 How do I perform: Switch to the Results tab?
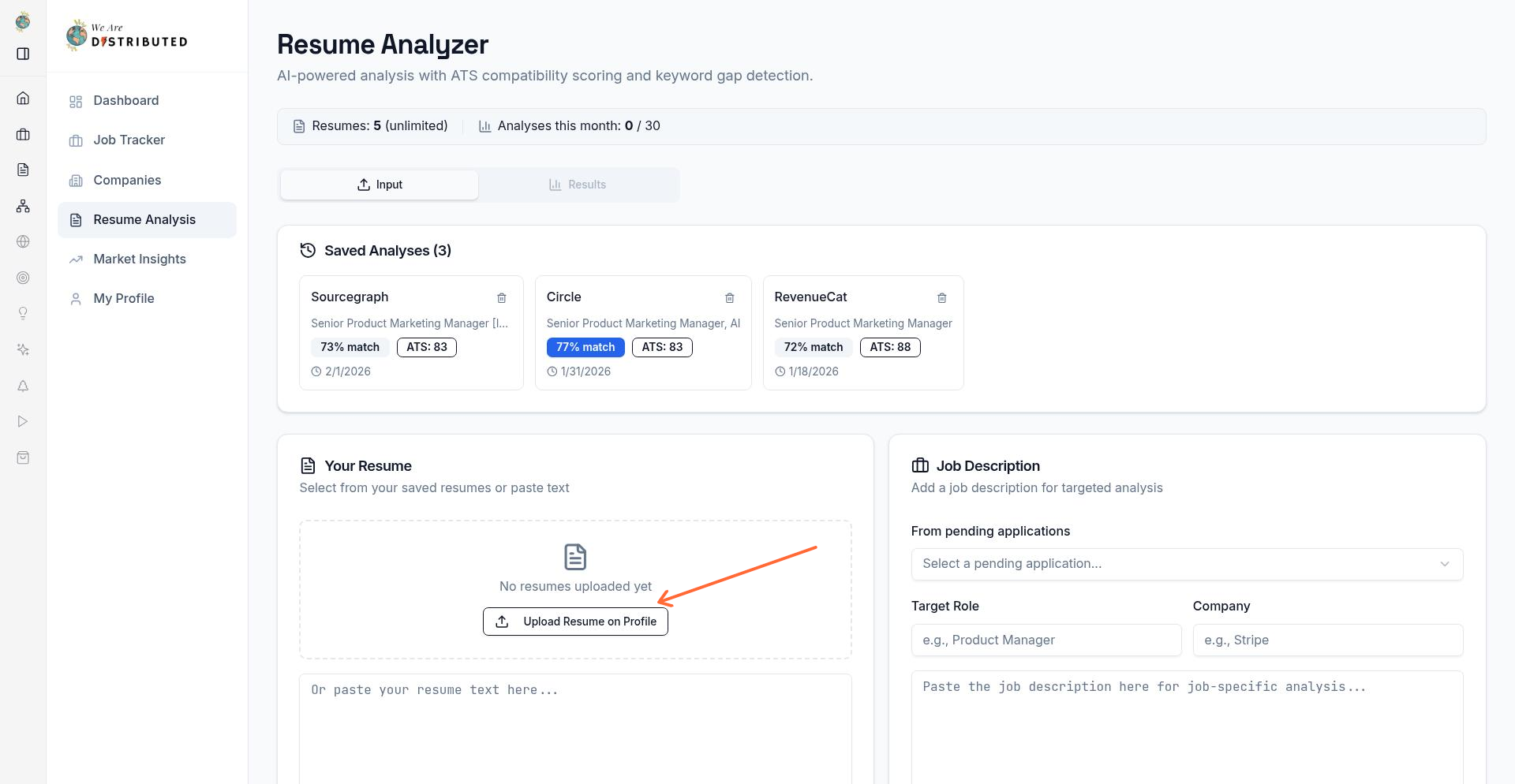tap(578, 185)
